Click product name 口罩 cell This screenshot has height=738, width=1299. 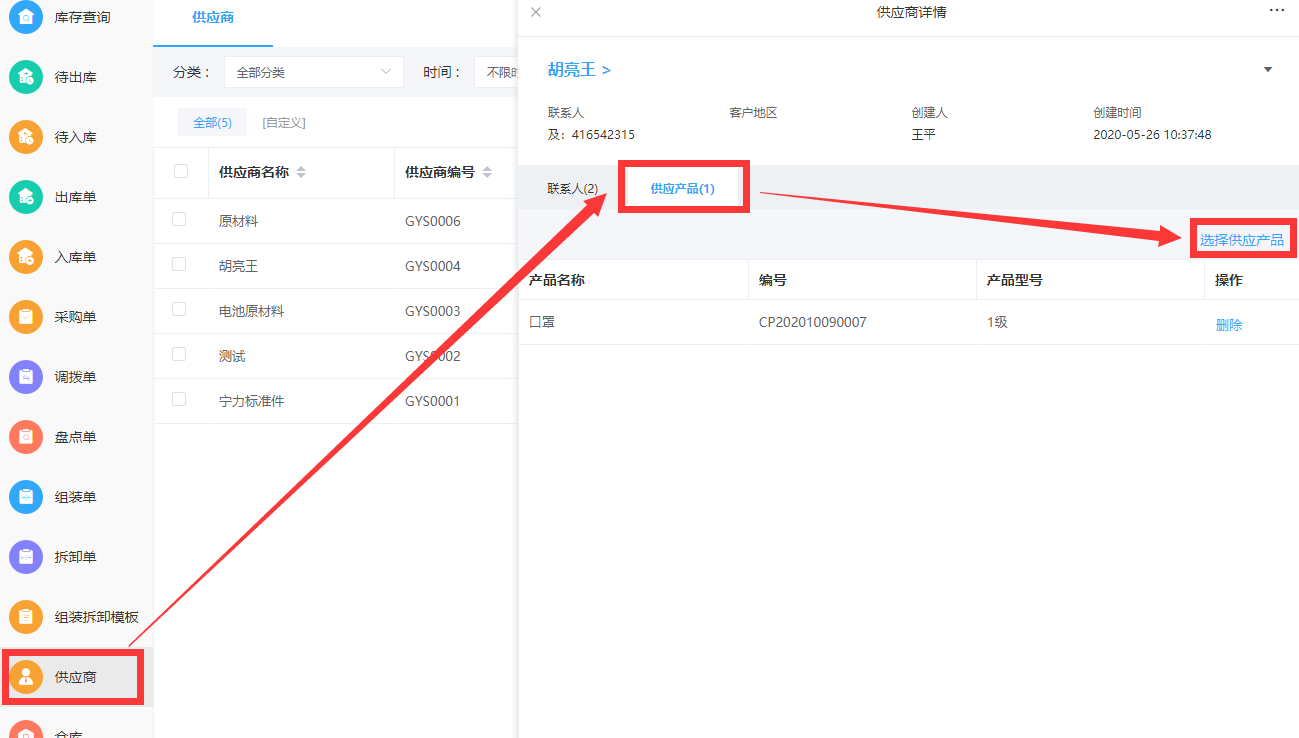(542, 323)
